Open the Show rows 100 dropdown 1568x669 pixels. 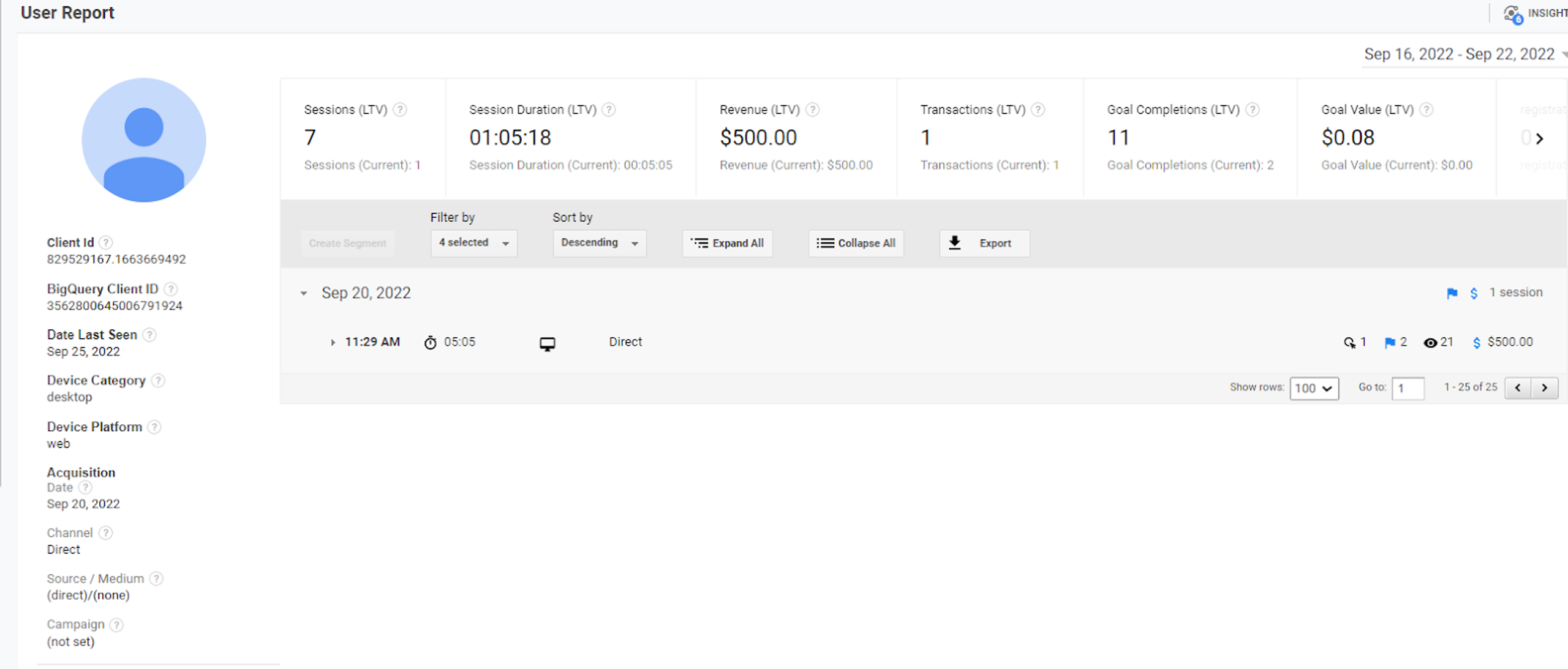pos(1314,388)
